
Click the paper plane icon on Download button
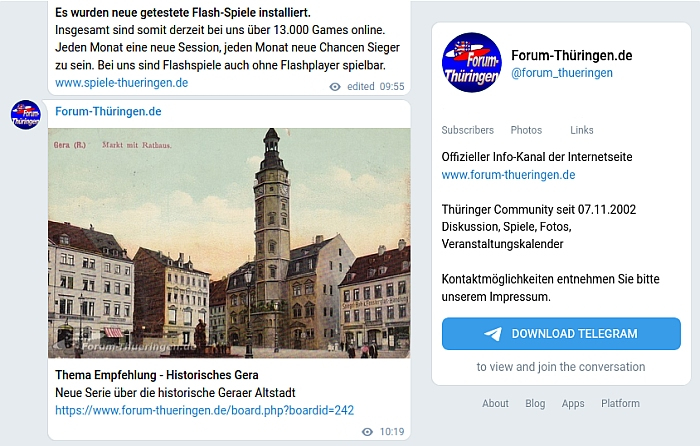[x=493, y=334]
